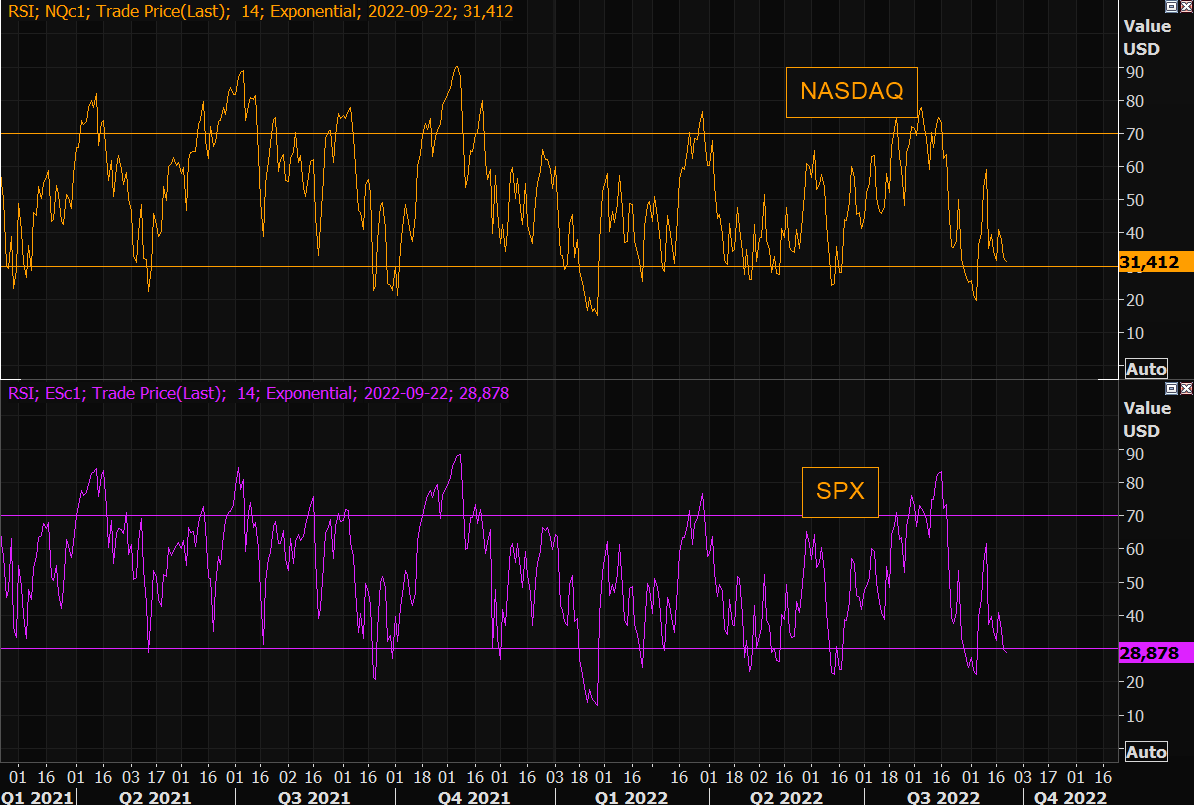Maximize the NASDAQ RSI chart panel

[x=1173, y=6]
